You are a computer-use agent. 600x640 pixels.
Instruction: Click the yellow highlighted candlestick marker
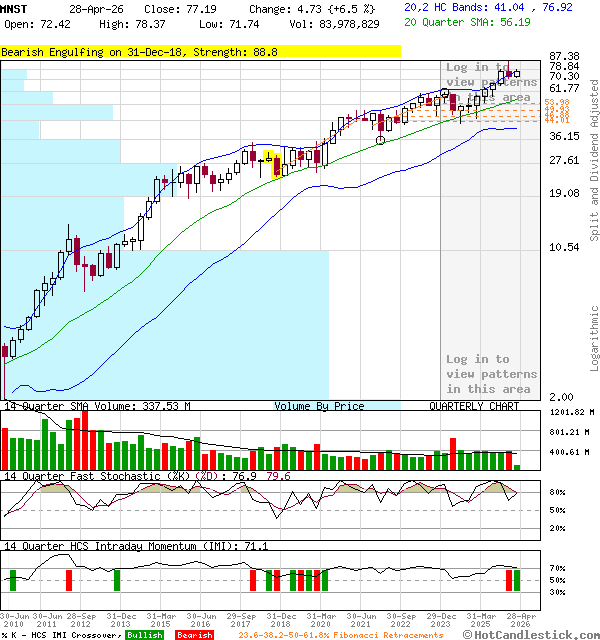[x=268, y=157]
